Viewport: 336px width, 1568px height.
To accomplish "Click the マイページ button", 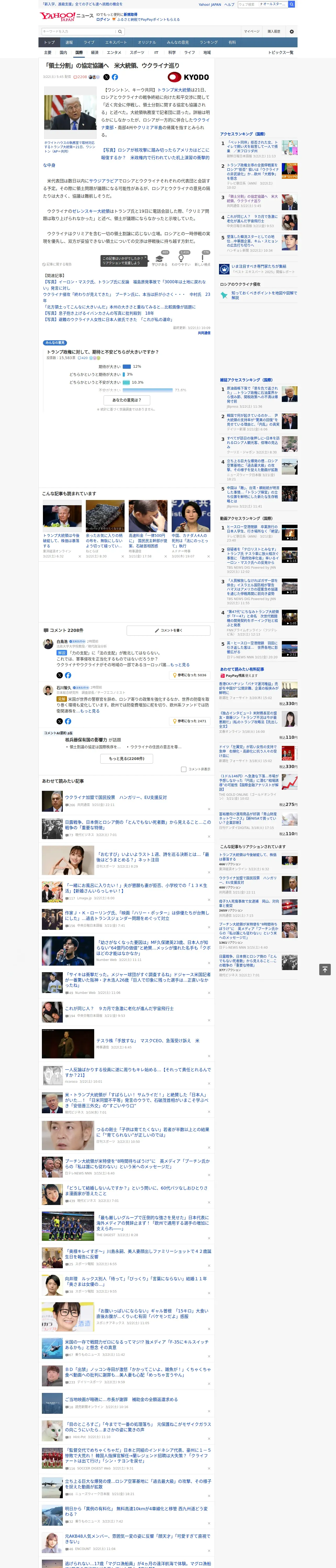I will click(252, 32).
